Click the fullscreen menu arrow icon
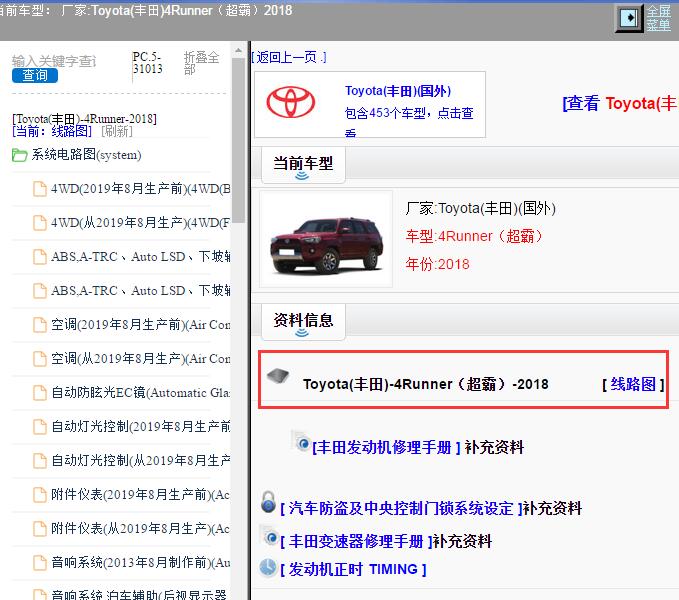 [x=629, y=18]
